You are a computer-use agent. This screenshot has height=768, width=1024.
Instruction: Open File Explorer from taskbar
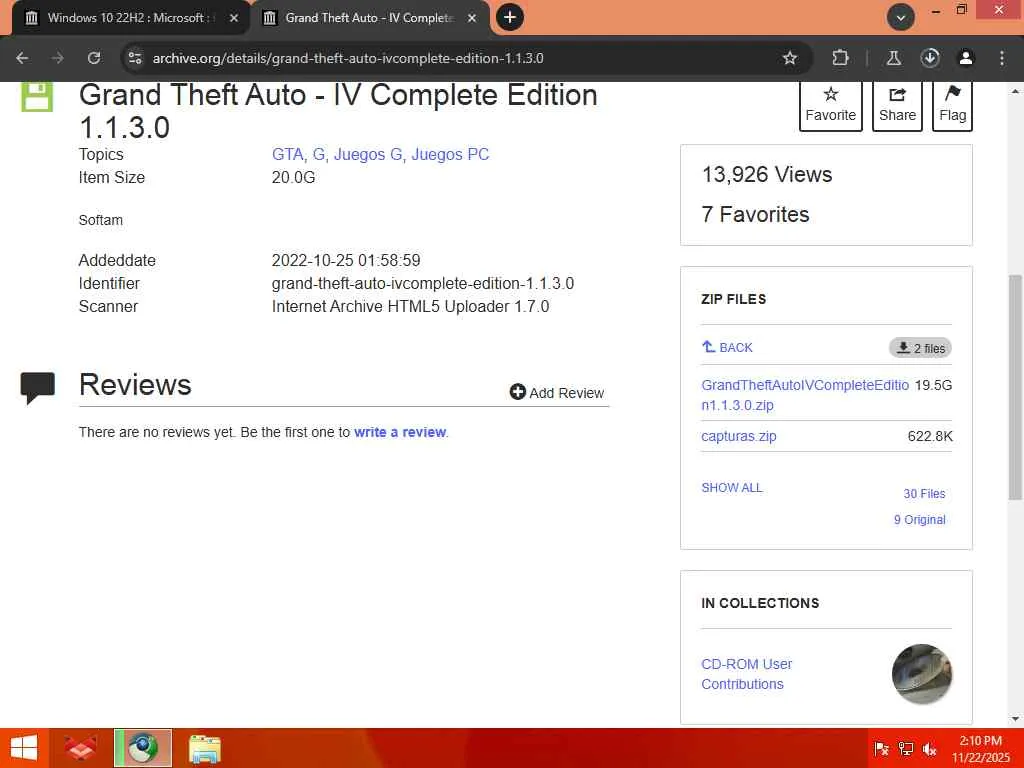click(204, 748)
